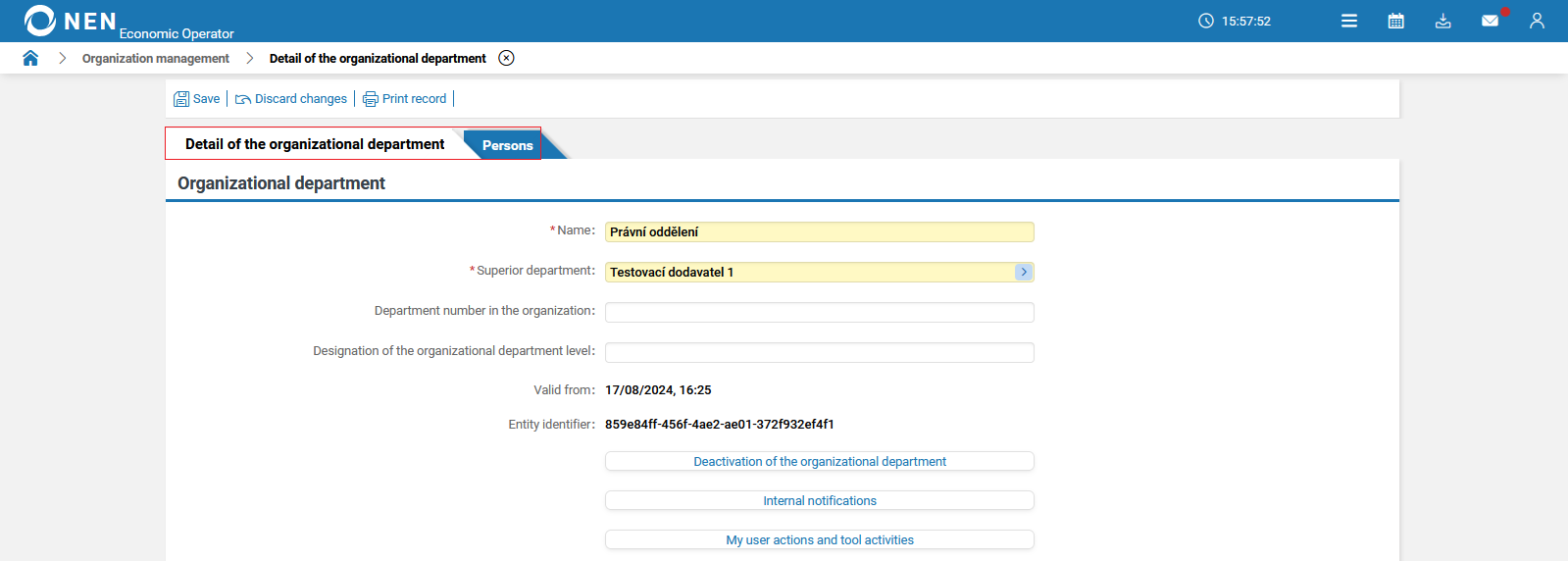This screenshot has width=1568, height=561.
Task: Open the messages envelope icon
Action: pos(1491,21)
